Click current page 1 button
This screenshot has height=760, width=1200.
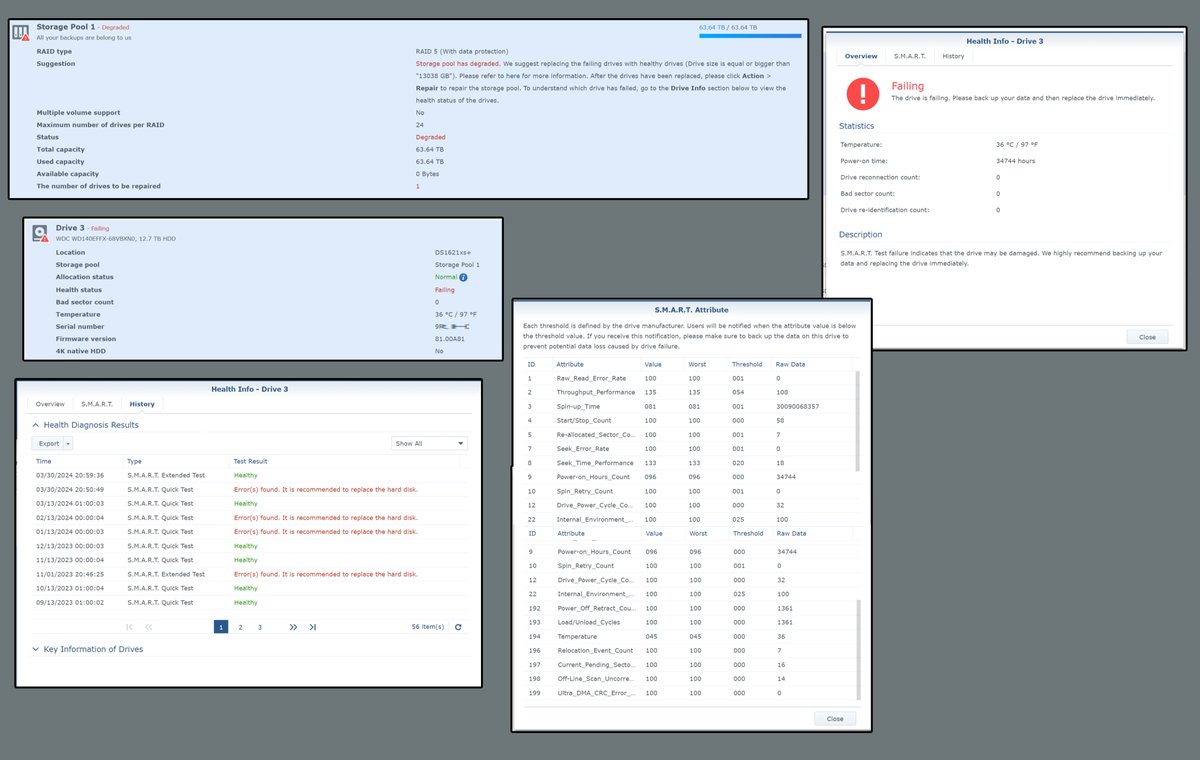pyautogui.click(x=221, y=627)
